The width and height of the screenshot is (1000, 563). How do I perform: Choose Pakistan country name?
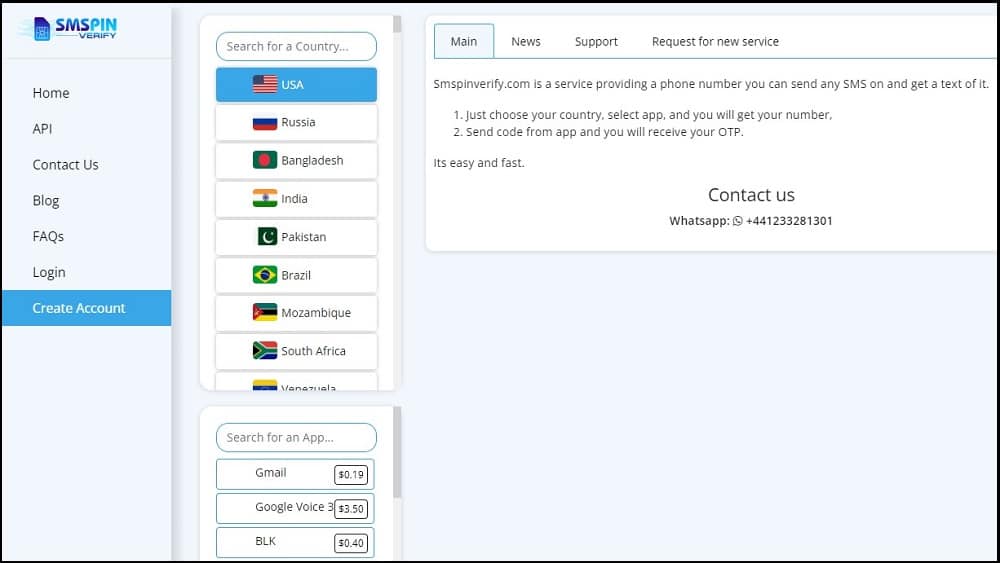(304, 237)
